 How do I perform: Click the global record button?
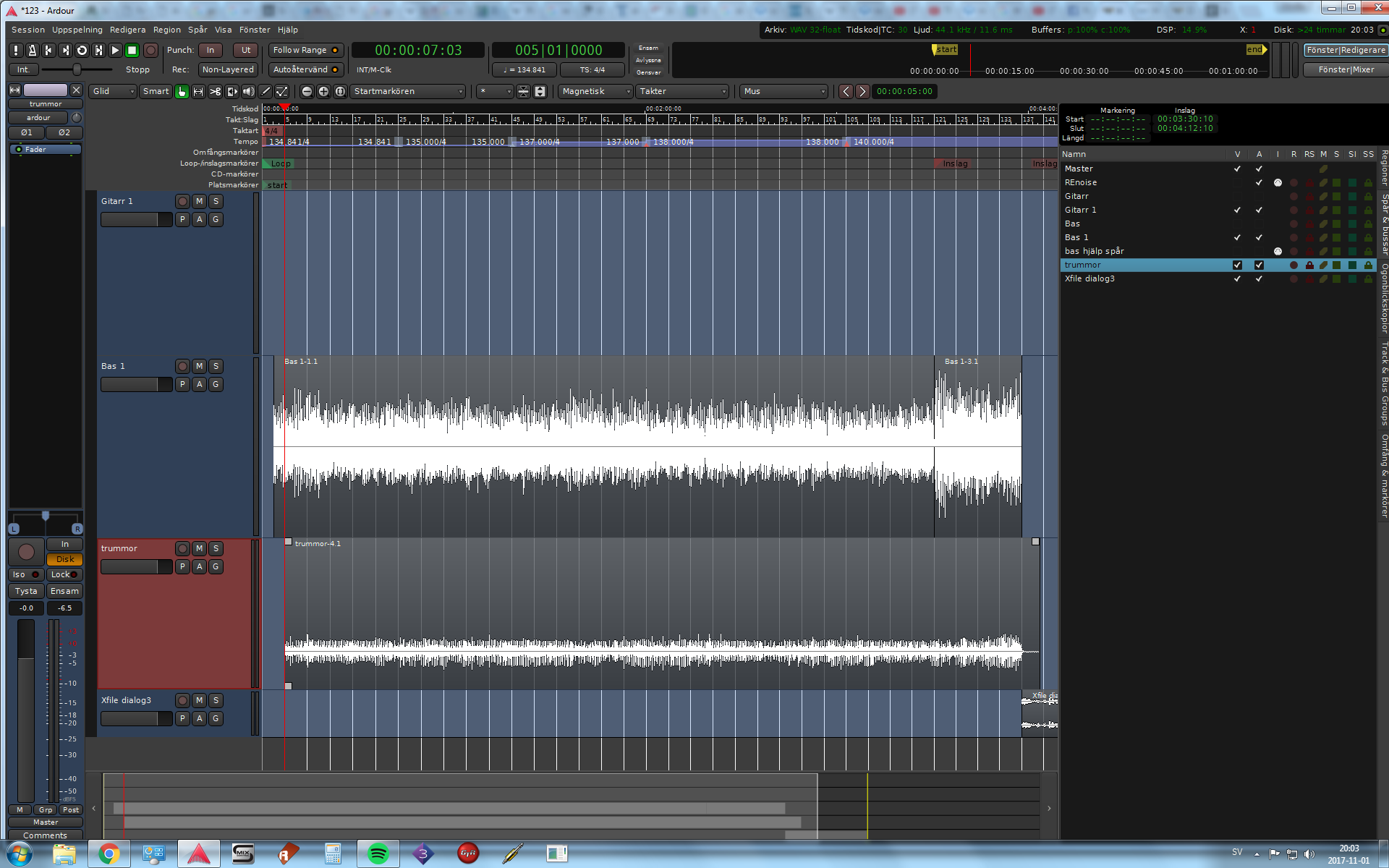(x=150, y=50)
